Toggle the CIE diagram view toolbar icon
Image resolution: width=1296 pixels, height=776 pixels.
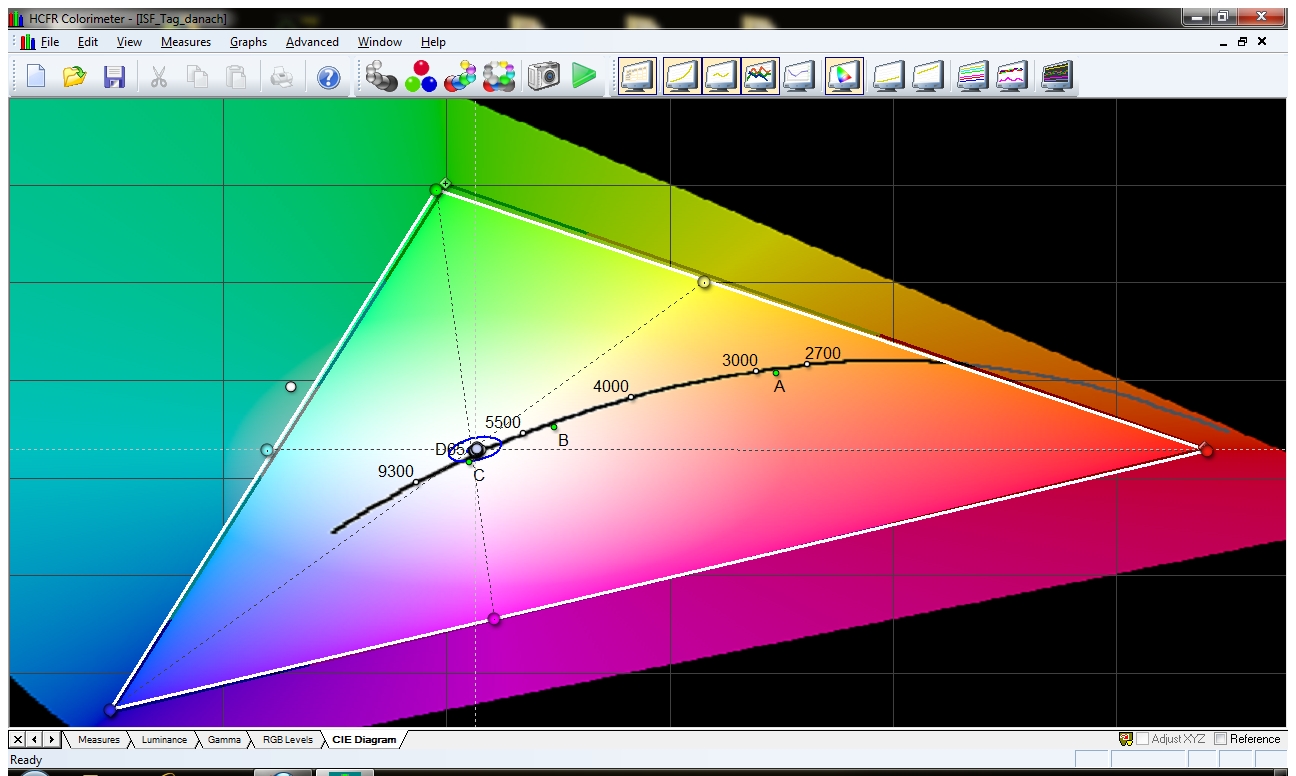point(844,76)
